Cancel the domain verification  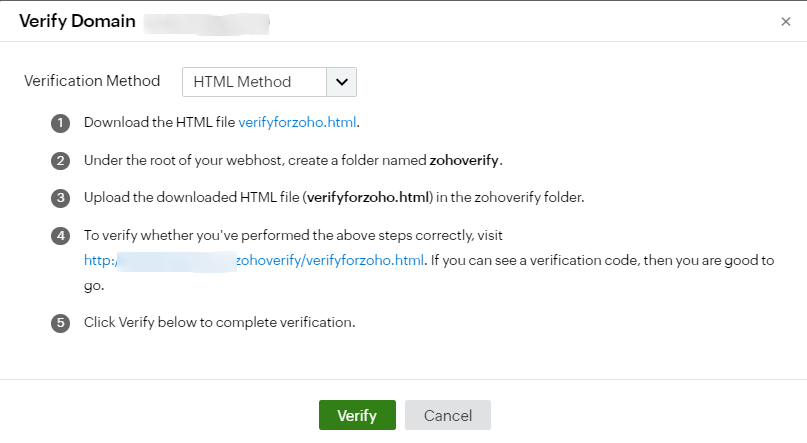point(447,415)
